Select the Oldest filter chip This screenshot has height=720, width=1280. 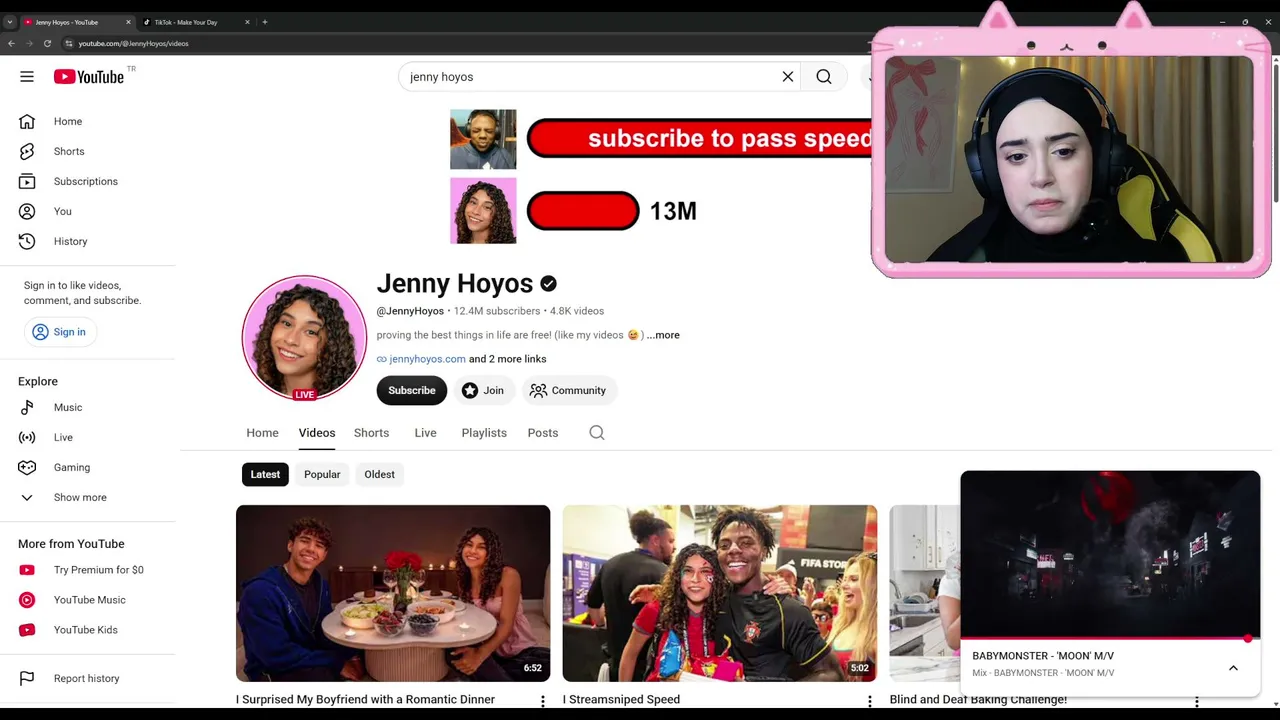point(379,474)
